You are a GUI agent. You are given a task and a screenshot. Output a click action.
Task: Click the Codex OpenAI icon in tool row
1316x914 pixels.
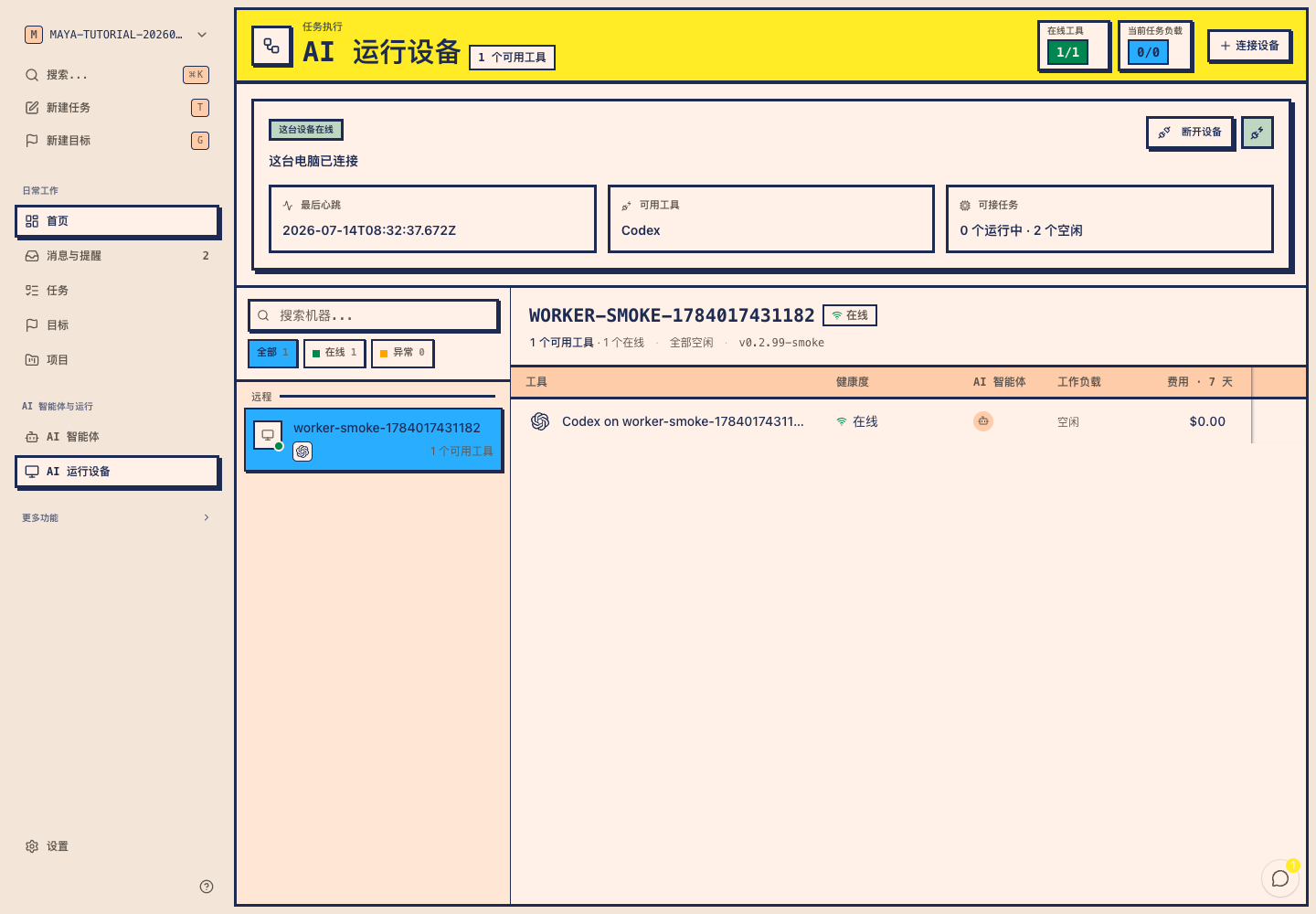tap(540, 421)
